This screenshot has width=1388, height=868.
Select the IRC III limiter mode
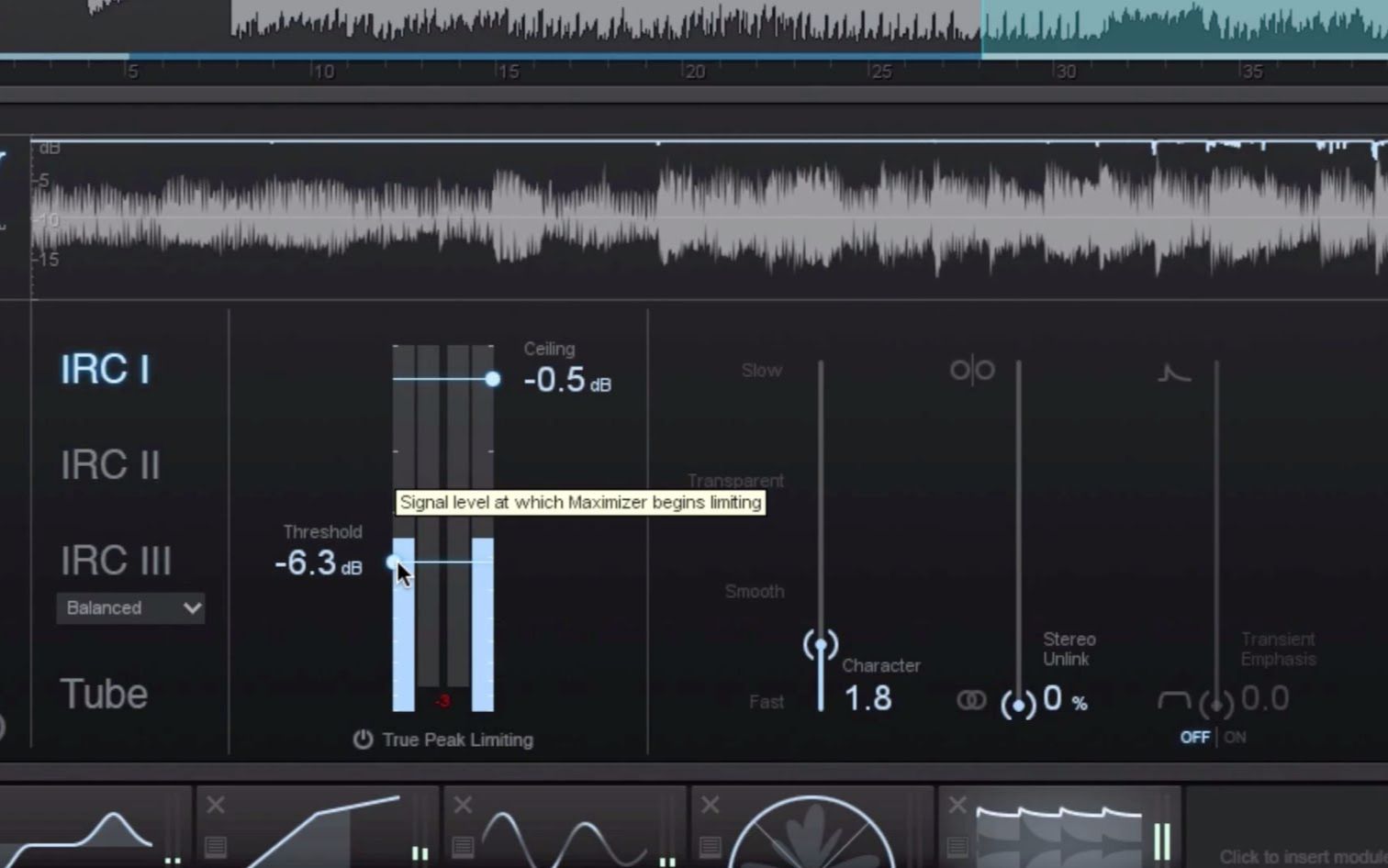116,561
